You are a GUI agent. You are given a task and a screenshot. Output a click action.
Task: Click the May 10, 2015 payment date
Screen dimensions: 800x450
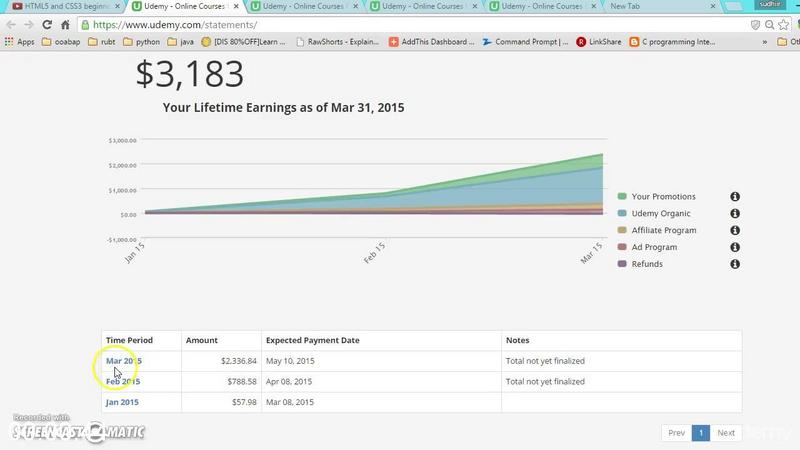click(290, 361)
